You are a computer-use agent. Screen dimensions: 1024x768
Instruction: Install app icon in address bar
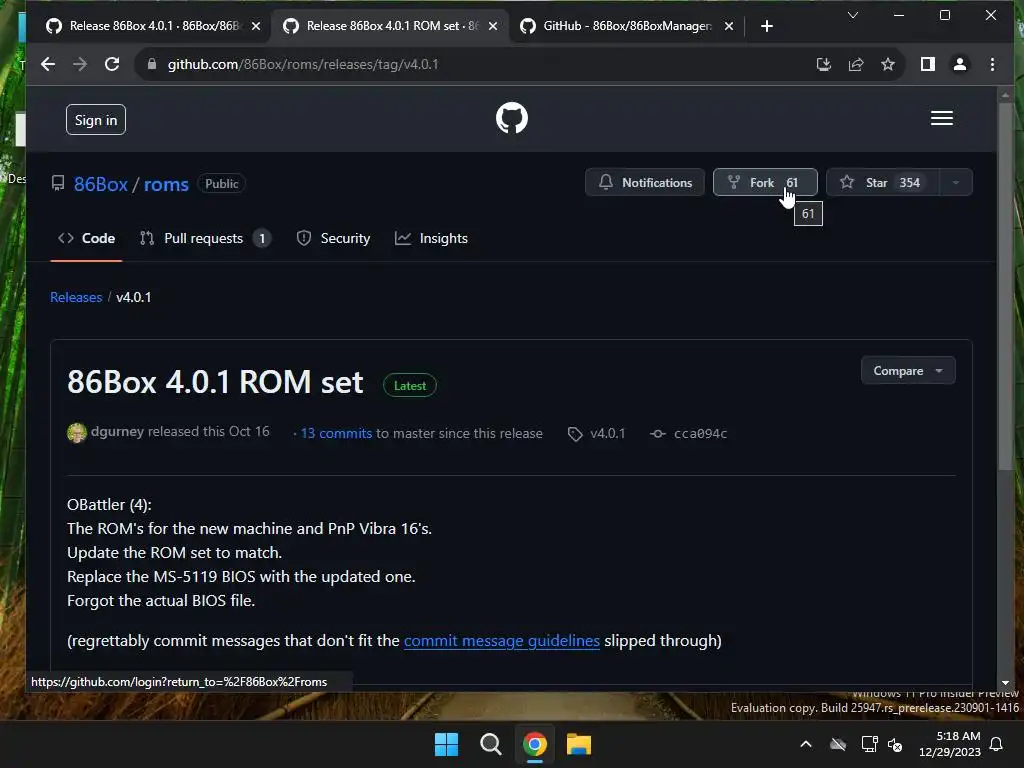click(x=824, y=64)
